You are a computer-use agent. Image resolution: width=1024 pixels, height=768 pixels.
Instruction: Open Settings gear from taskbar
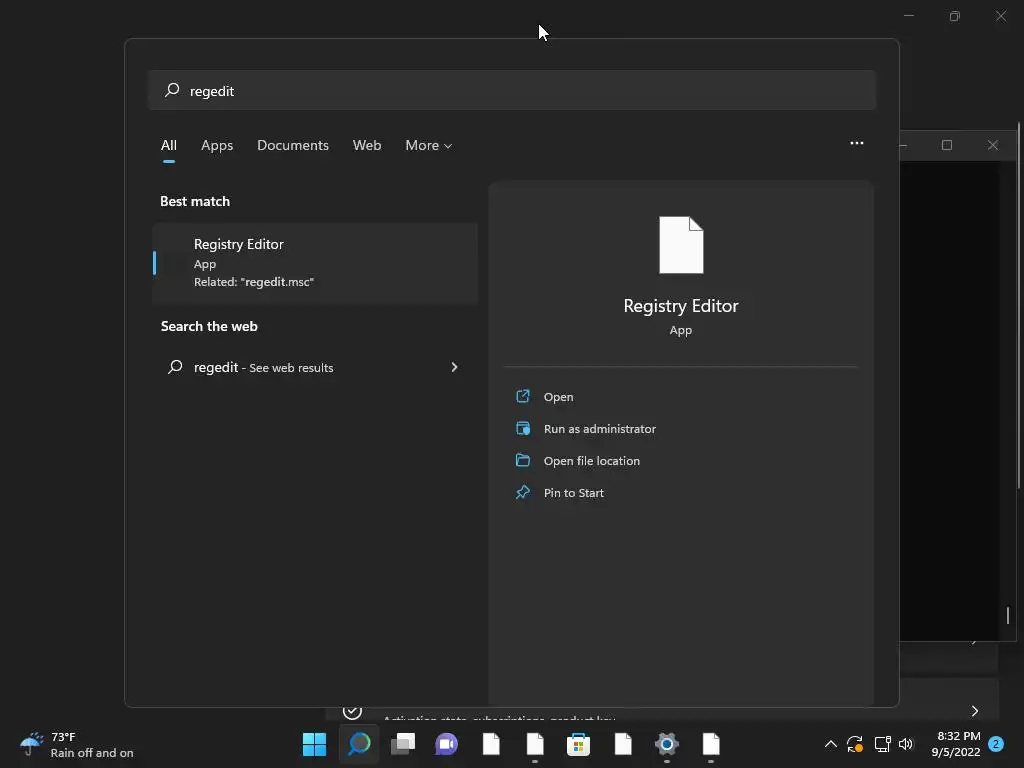[x=667, y=744]
